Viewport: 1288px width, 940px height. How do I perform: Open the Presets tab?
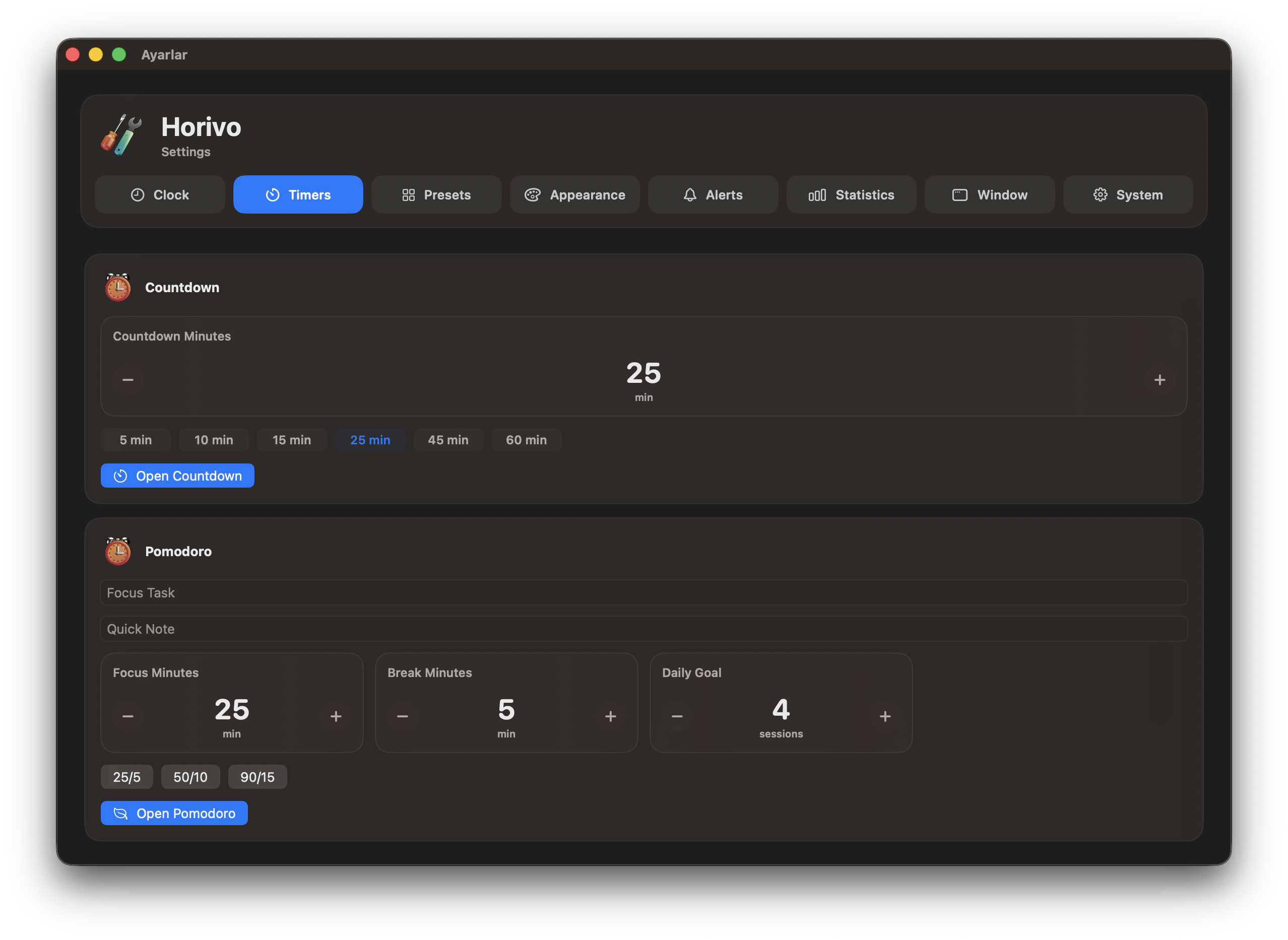coord(436,194)
